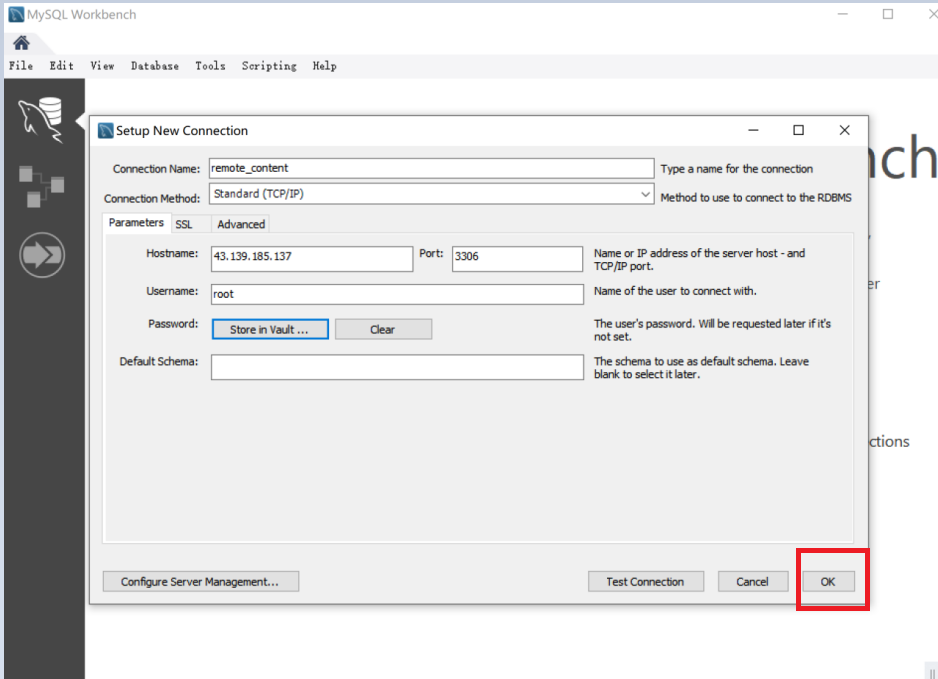The width and height of the screenshot is (938, 679).
Task: Open the Tools menu
Action: click(x=210, y=66)
